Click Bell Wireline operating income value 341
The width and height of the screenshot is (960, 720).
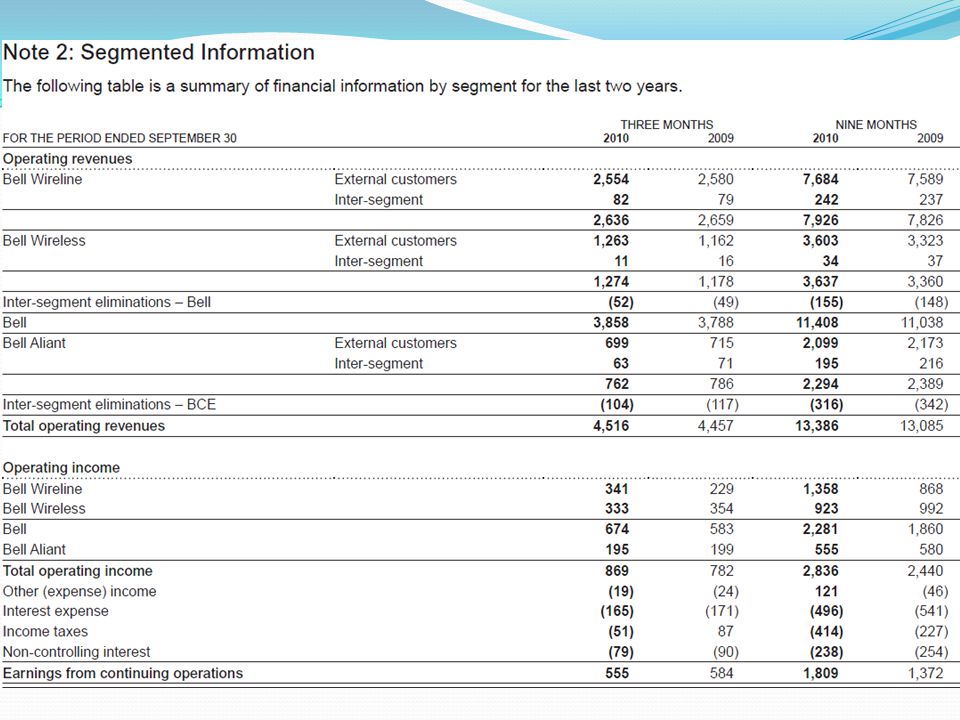pos(617,489)
